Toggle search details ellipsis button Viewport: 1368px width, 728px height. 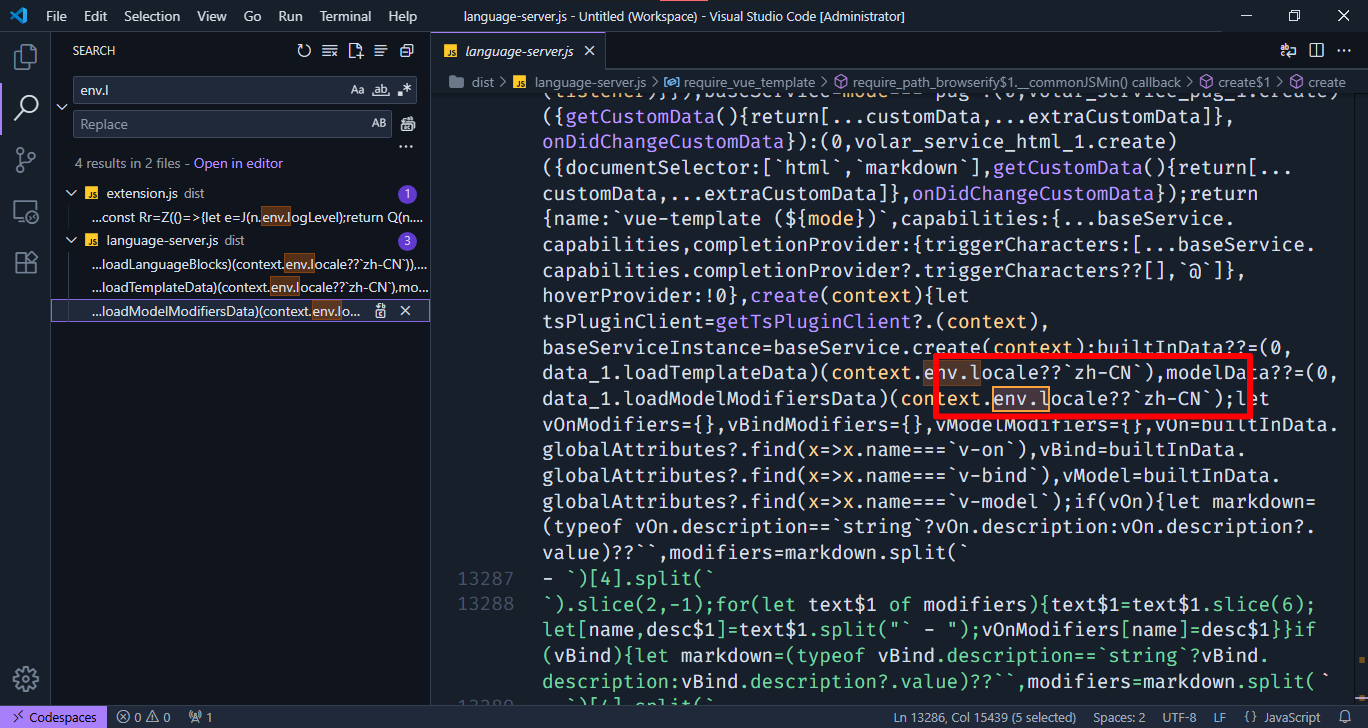tap(406, 146)
